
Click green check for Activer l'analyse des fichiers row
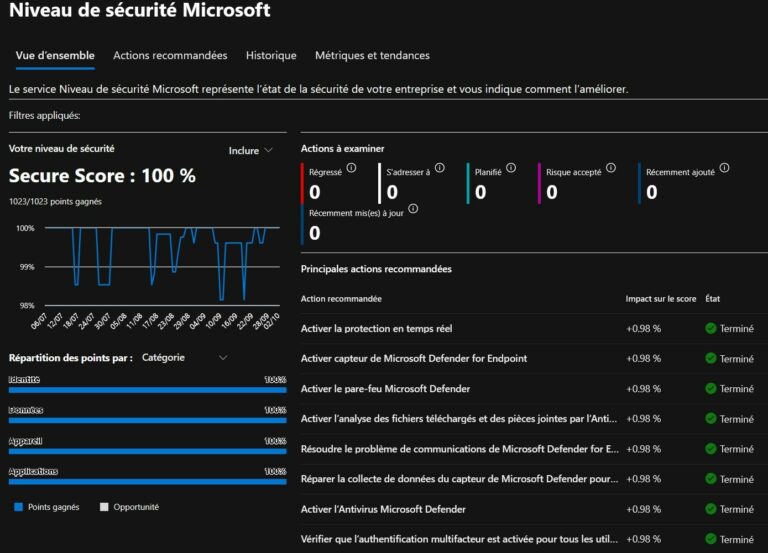click(711, 419)
